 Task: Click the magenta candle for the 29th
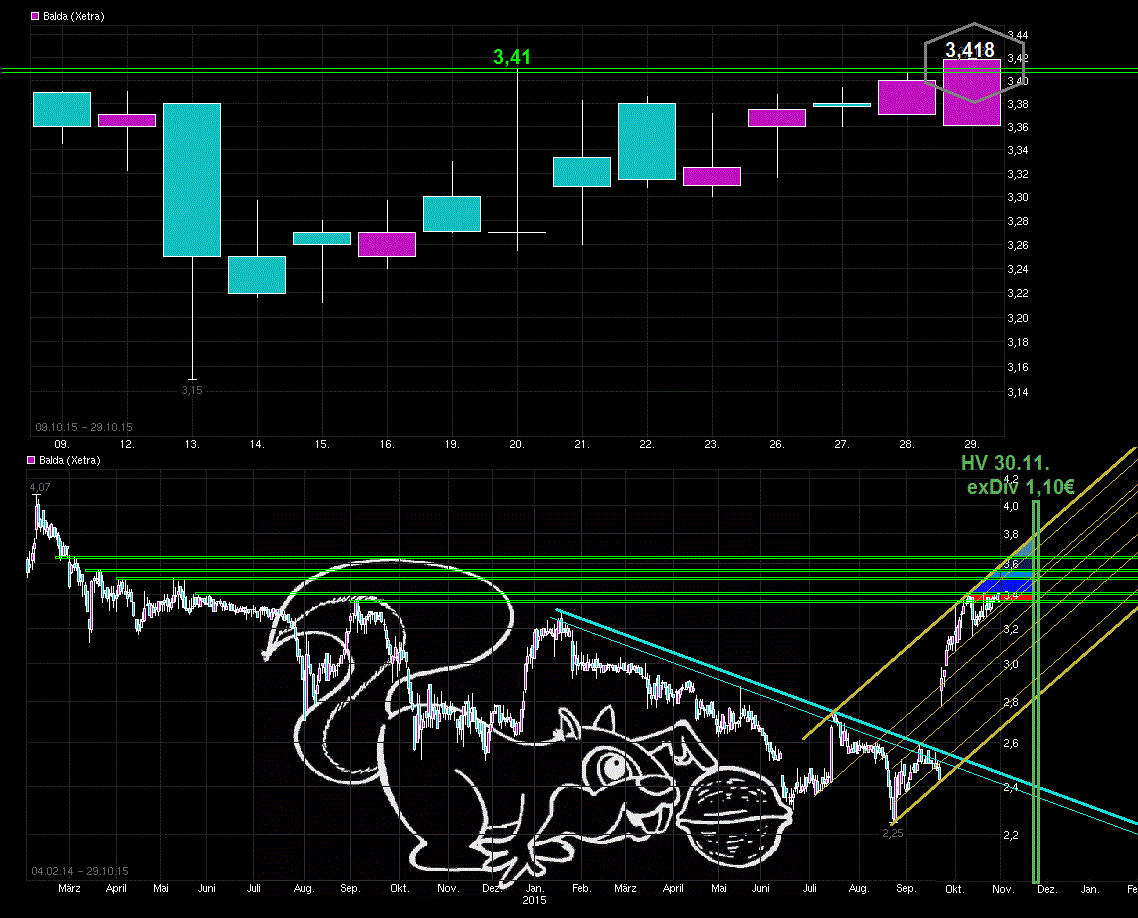pos(972,92)
